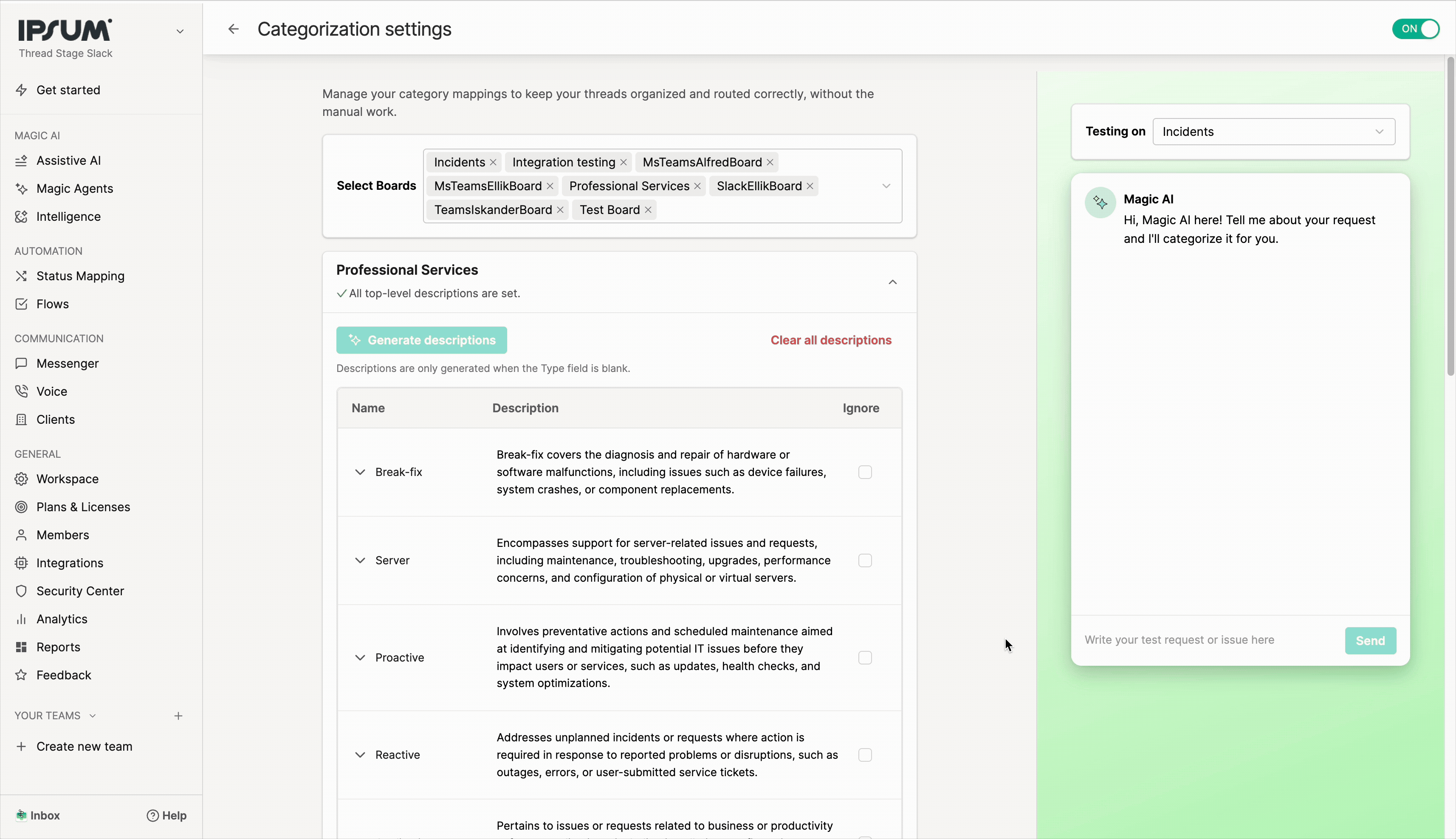Go back using the arrow icon
Screen dimensions: 1456x839
(234, 29)
